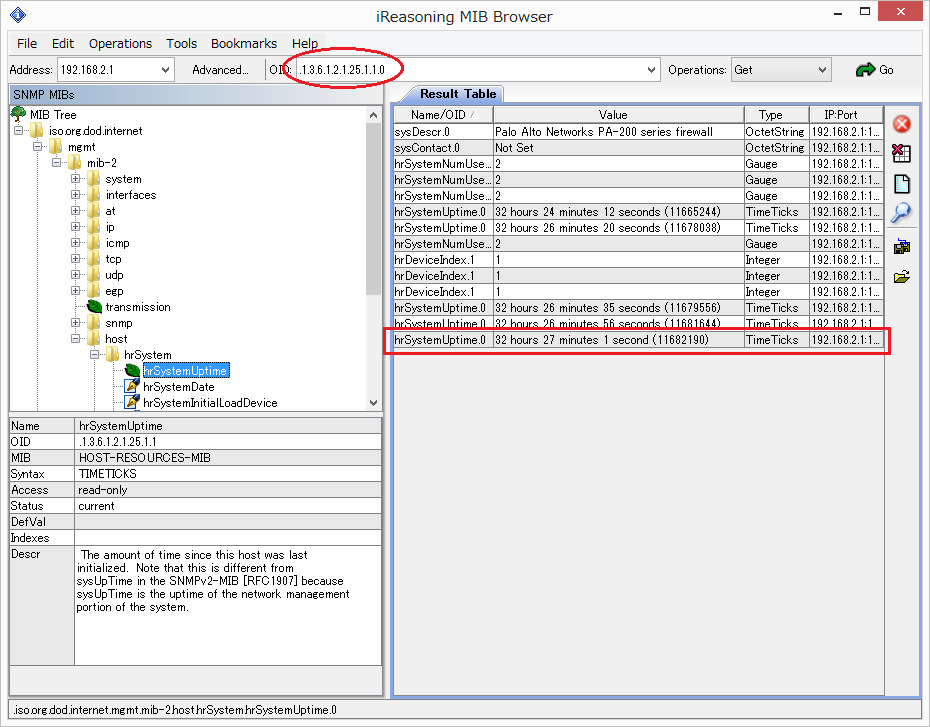Collapse the host tree branch

75,338
